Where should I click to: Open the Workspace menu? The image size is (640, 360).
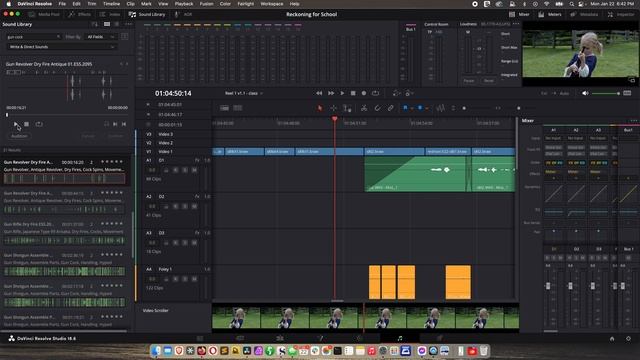coord(271,4)
